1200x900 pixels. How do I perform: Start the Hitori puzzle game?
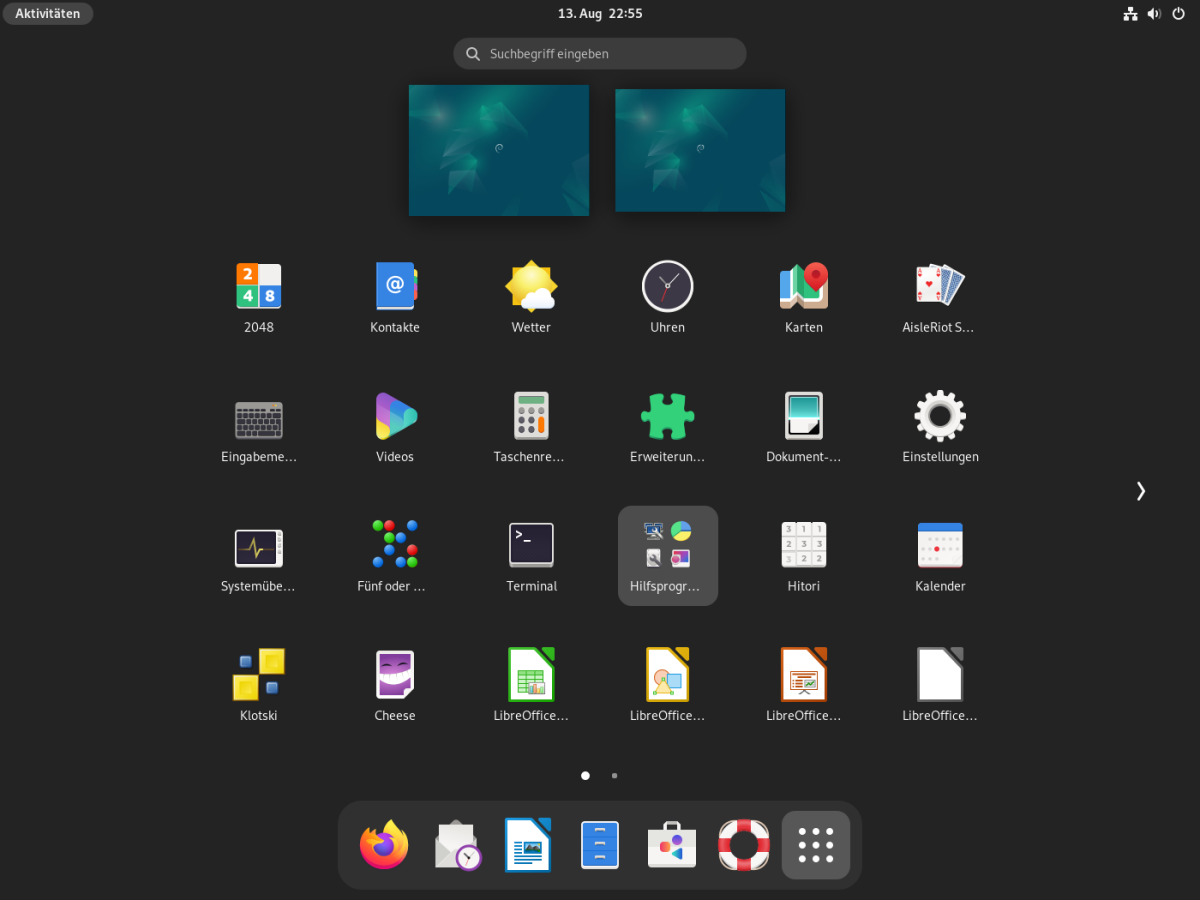click(x=803, y=545)
